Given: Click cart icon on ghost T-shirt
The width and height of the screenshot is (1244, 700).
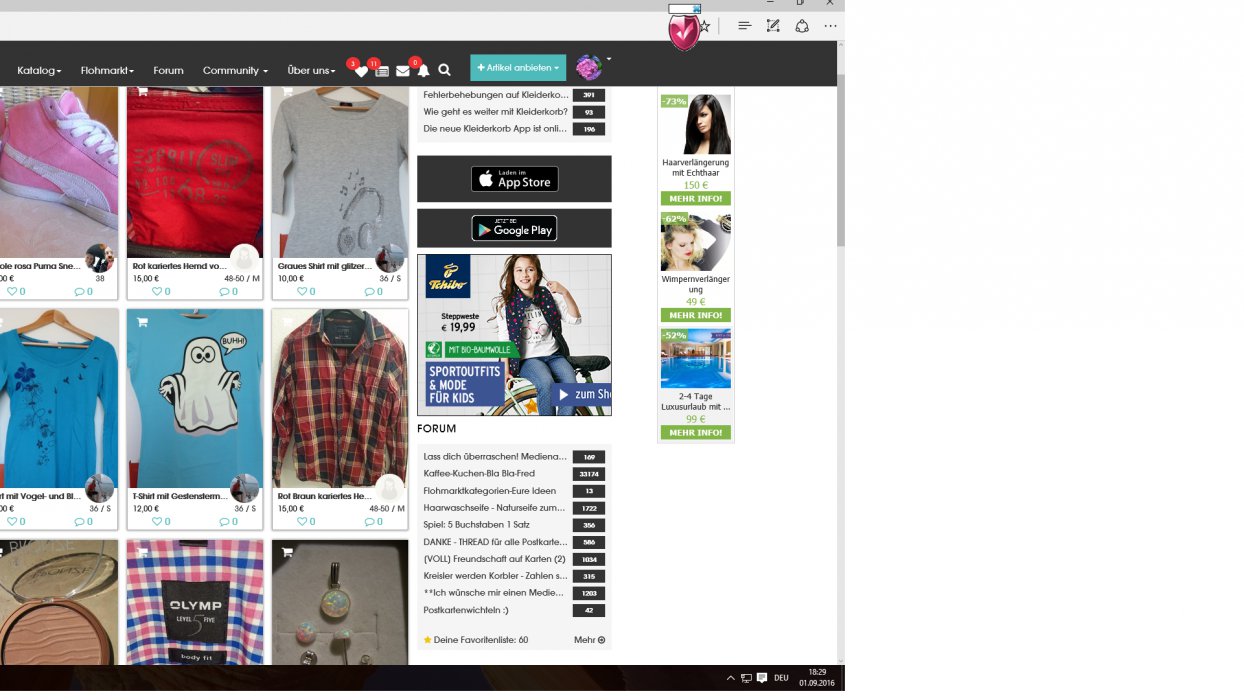Looking at the screenshot, I should point(142,322).
